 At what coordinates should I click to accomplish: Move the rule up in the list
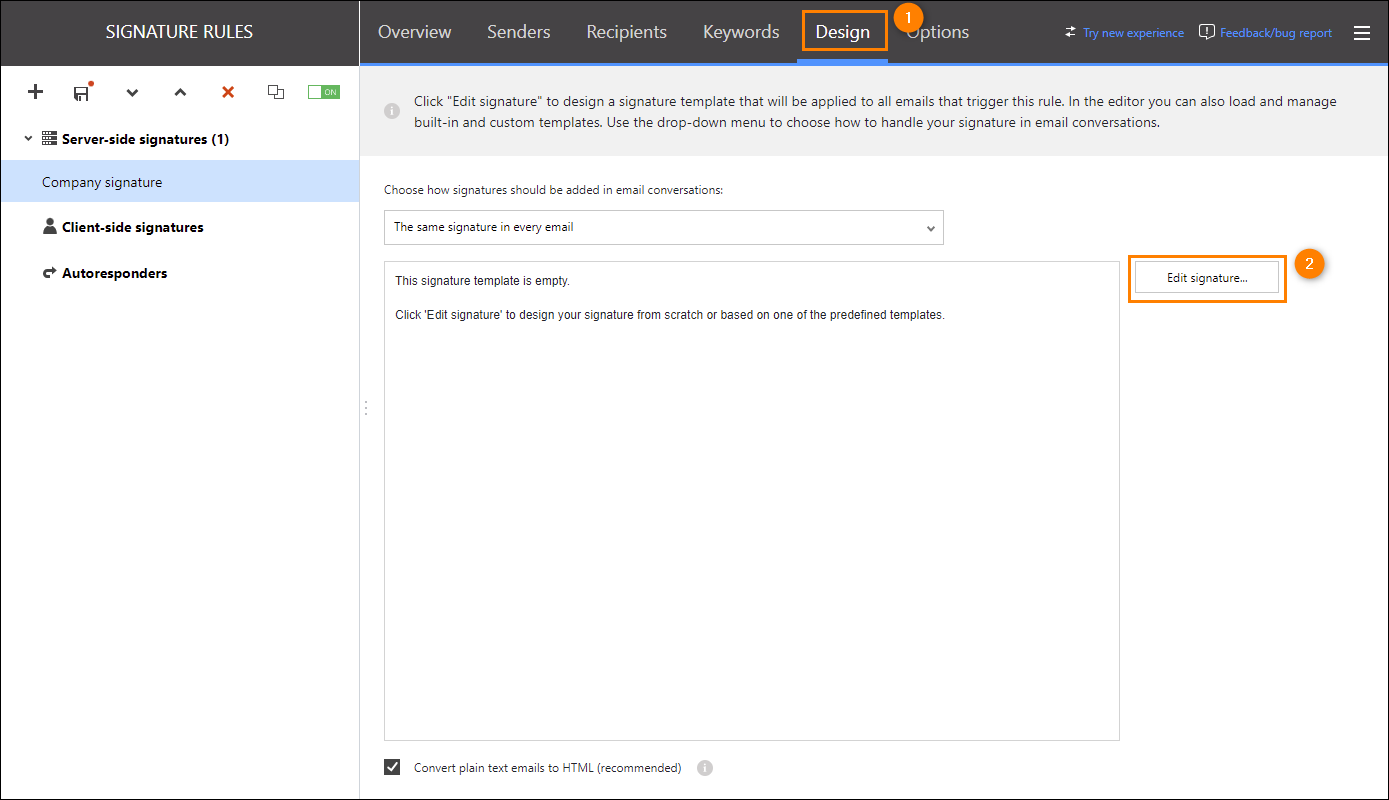180,92
